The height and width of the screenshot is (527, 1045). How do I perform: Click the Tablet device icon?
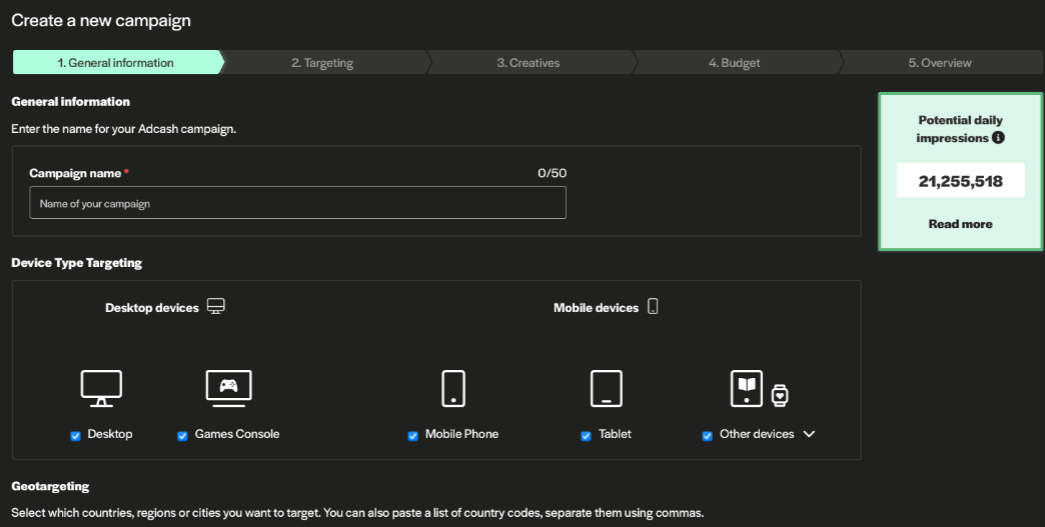[606, 388]
